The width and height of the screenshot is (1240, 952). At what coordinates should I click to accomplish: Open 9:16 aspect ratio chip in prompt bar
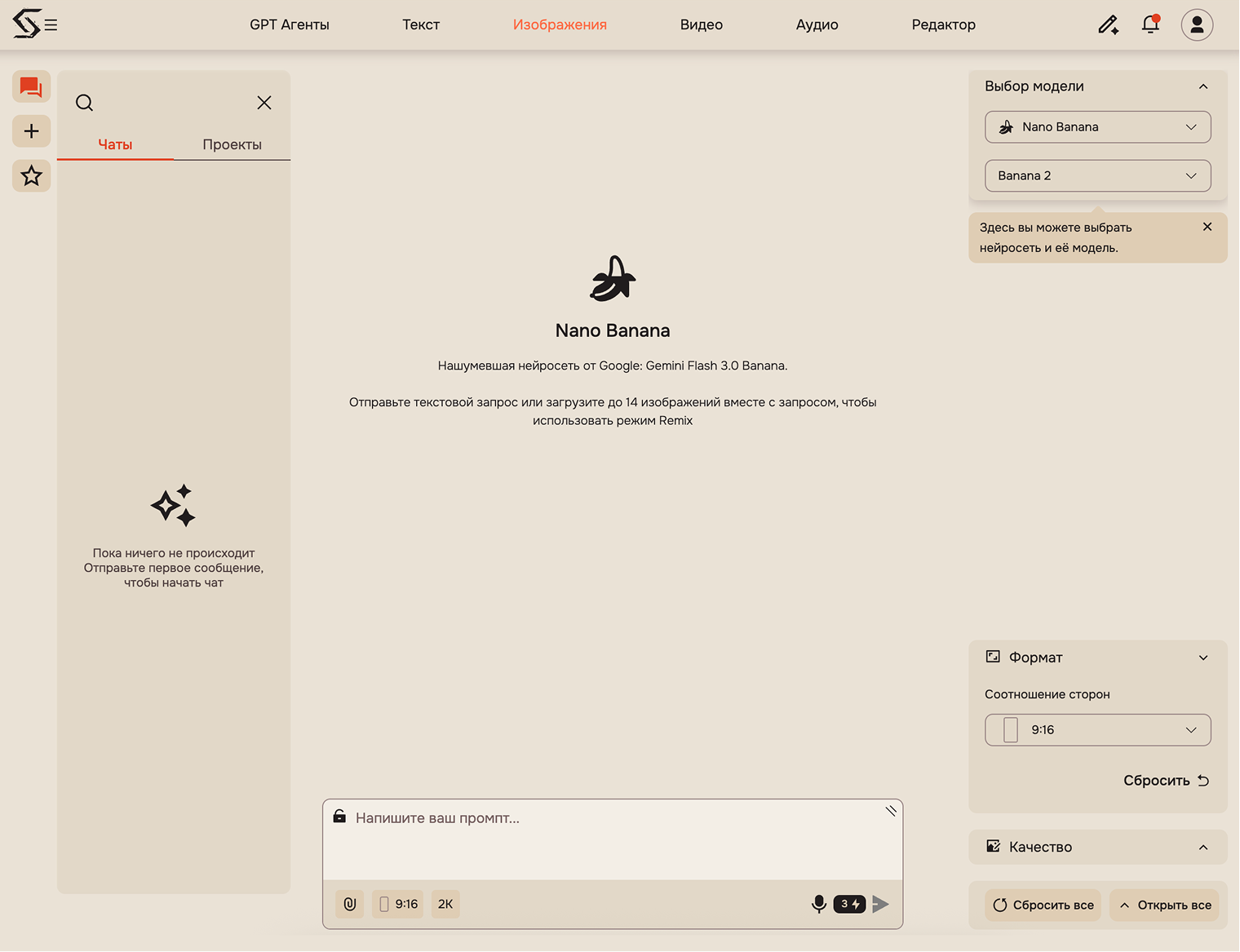[398, 904]
